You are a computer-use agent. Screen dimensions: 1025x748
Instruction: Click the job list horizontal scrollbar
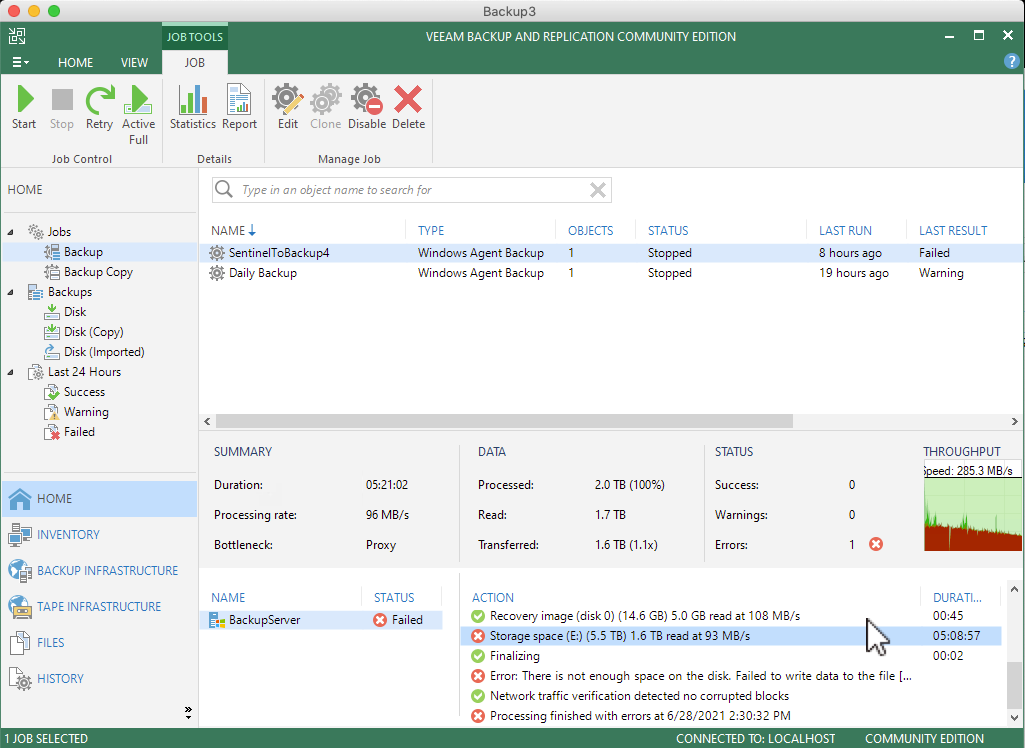pos(504,421)
